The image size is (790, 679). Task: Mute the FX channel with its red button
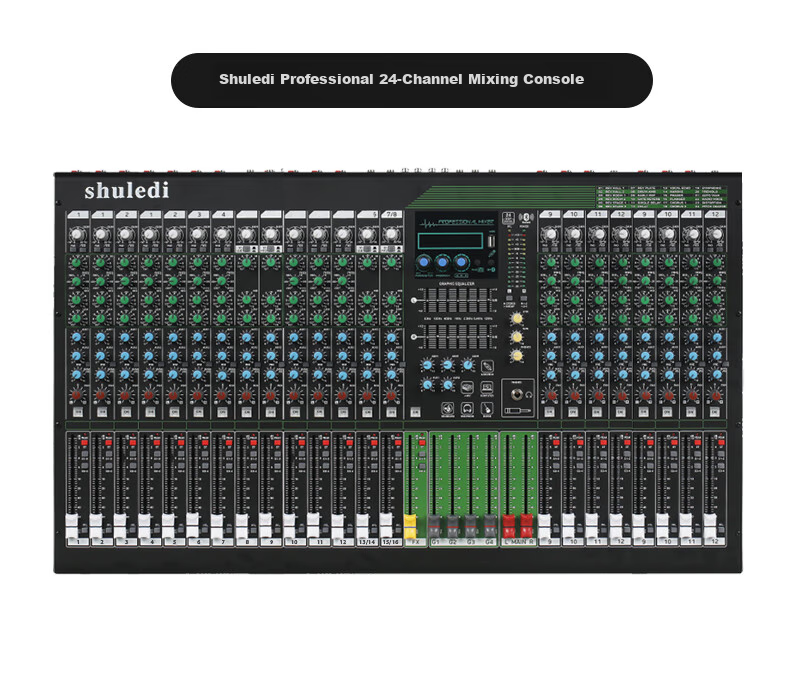(x=422, y=443)
